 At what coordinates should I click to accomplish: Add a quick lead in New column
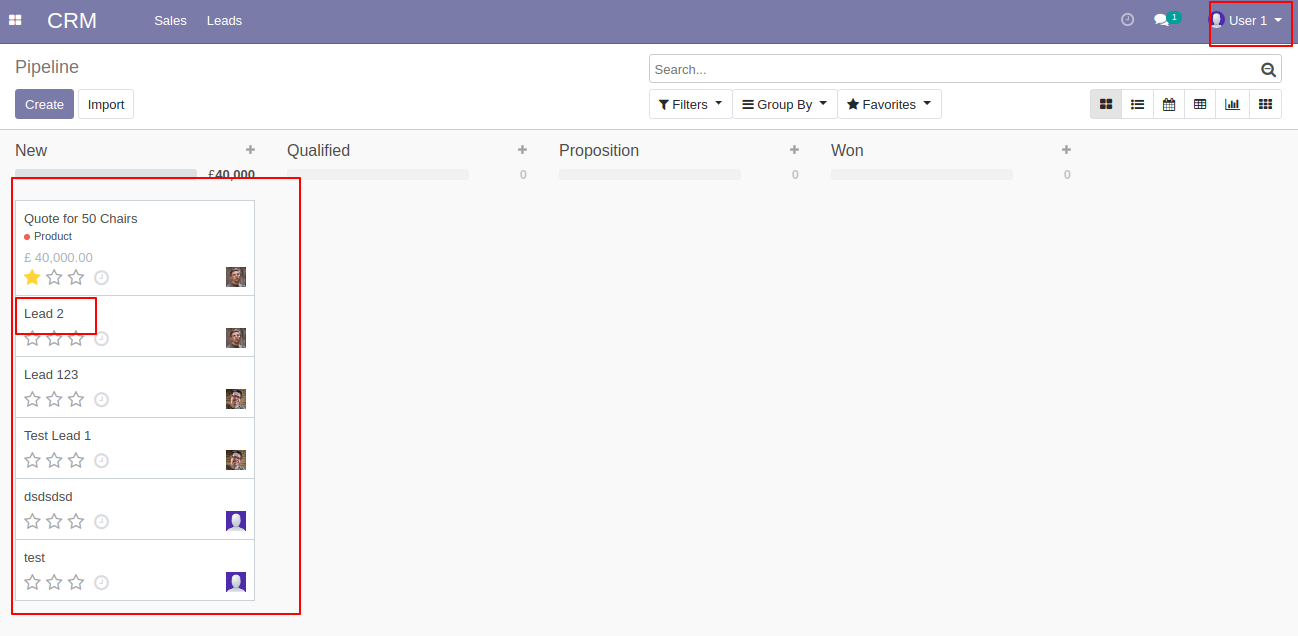pyautogui.click(x=250, y=150)
